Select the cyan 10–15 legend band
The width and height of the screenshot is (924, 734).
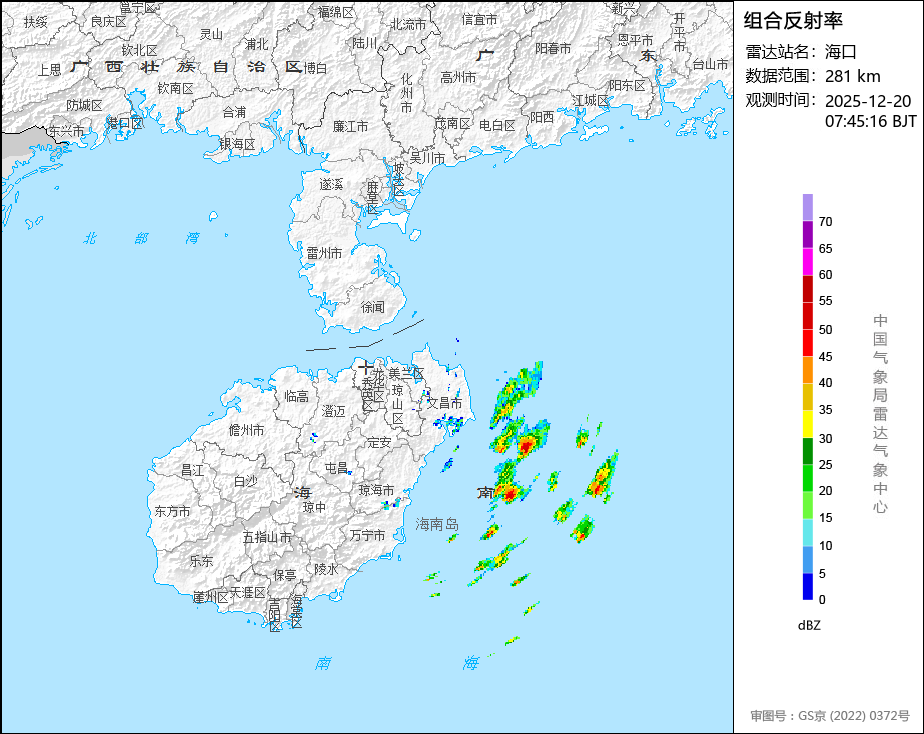(808, 533)
